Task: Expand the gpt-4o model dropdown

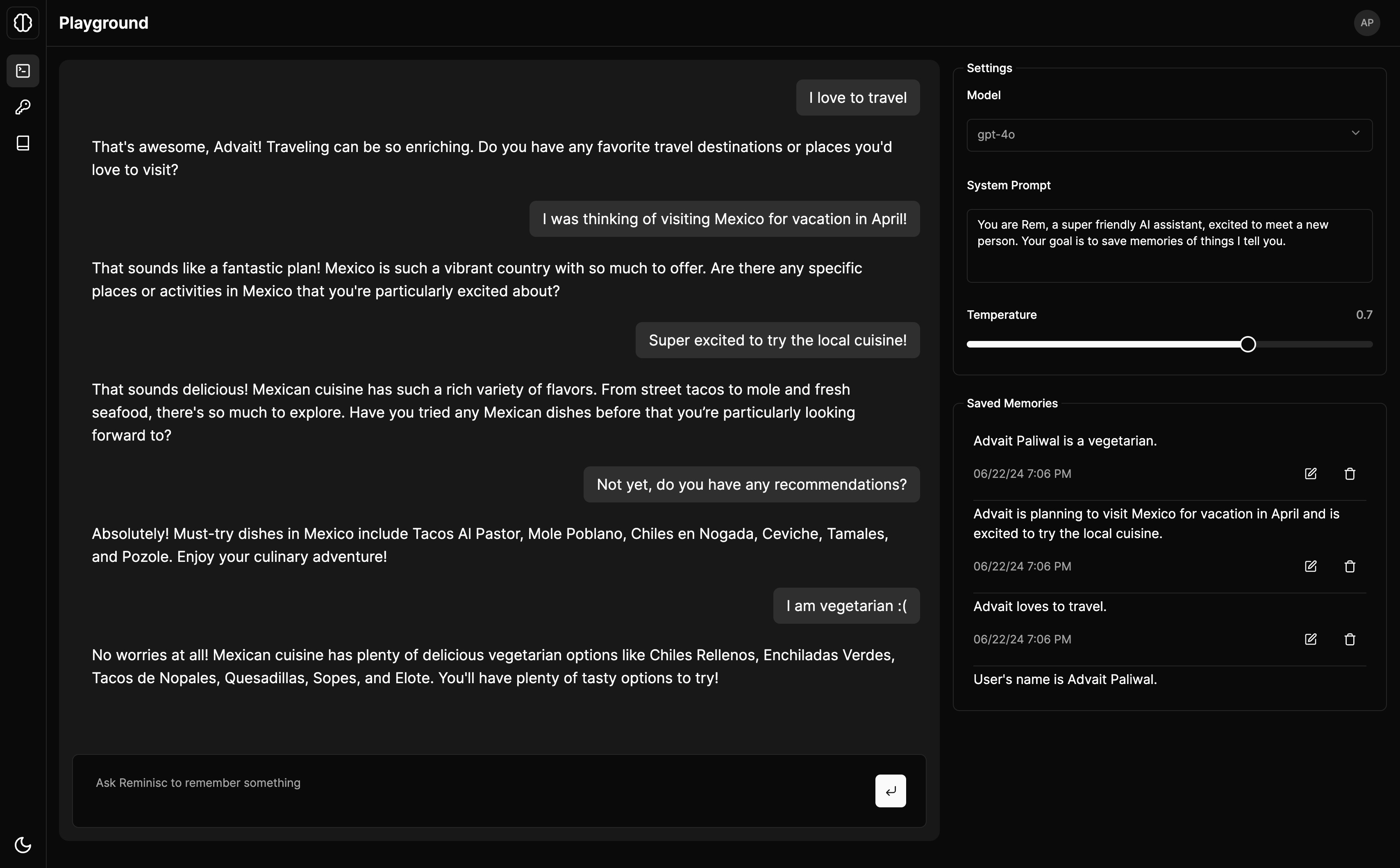Action: (1169, 135)
